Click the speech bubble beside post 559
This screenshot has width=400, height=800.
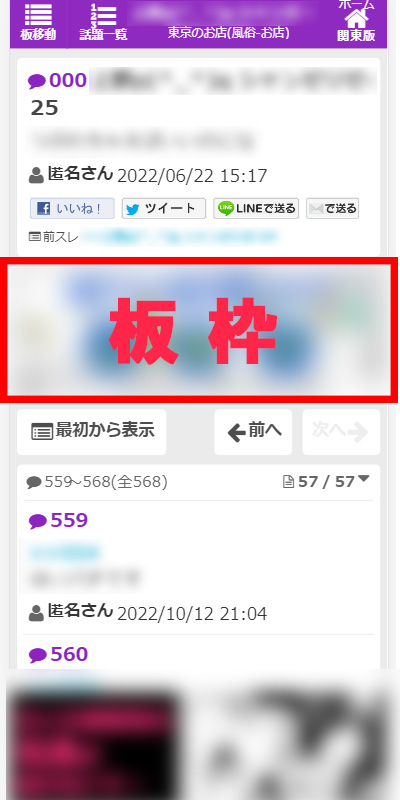37,521
